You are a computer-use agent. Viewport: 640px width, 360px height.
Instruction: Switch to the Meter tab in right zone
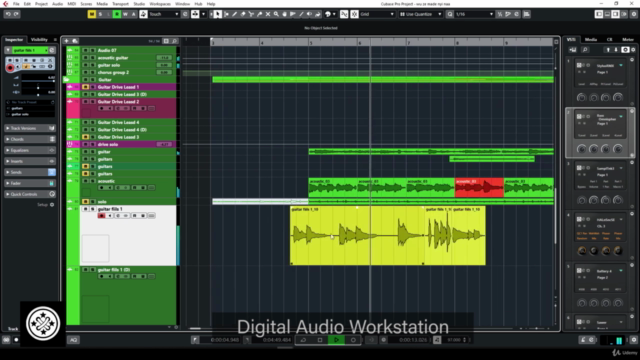(628, 40)
